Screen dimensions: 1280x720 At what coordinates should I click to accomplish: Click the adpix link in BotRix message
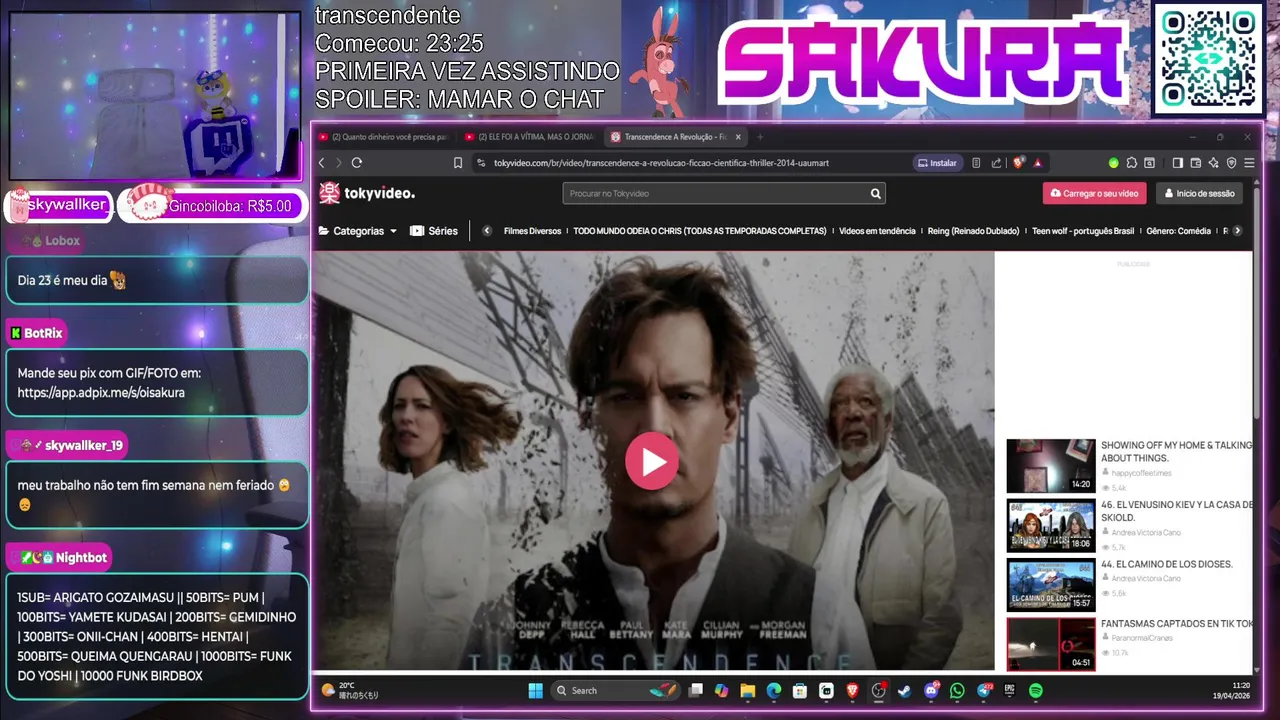click(101, 393)
